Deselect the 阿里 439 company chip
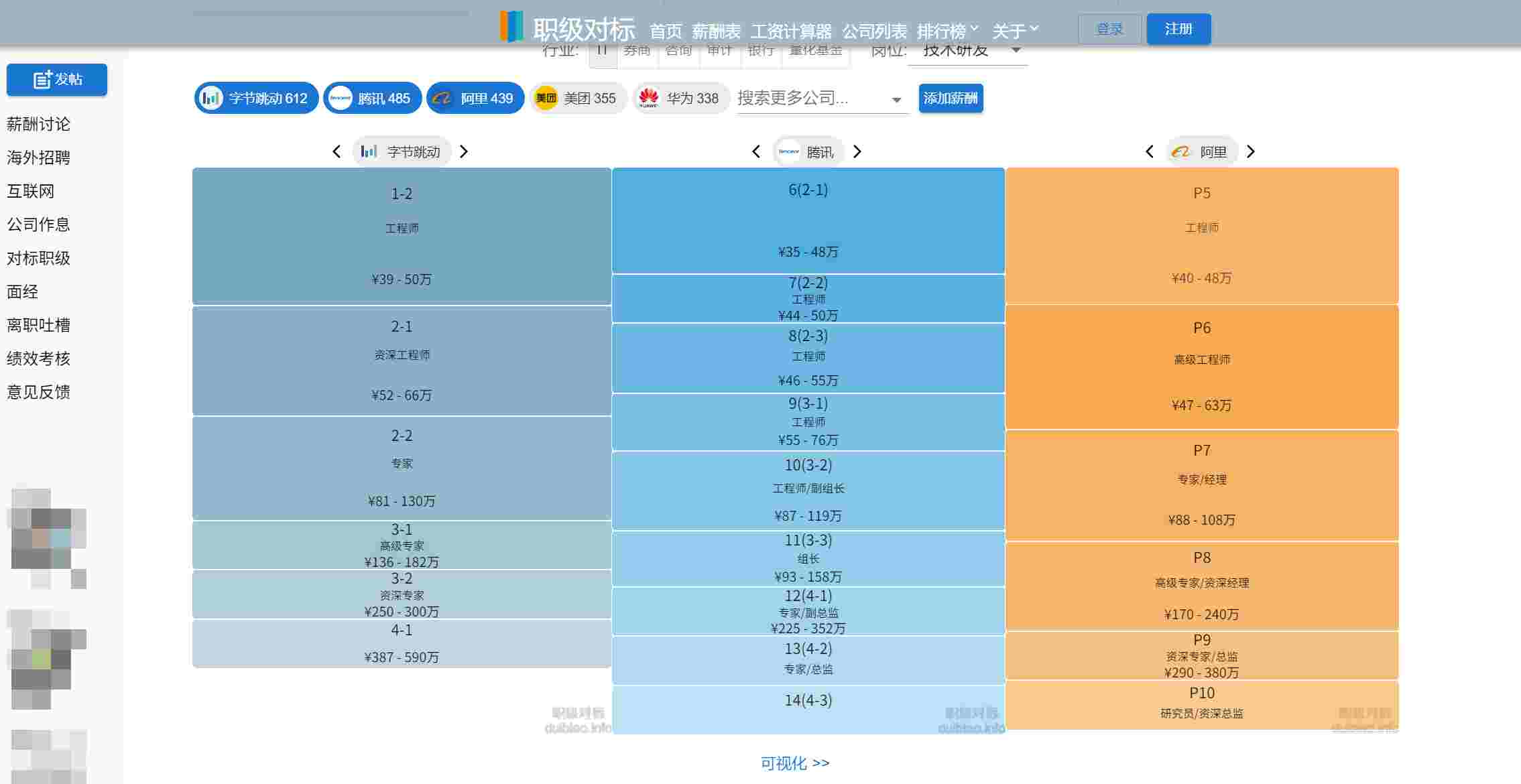 [475, 99]
